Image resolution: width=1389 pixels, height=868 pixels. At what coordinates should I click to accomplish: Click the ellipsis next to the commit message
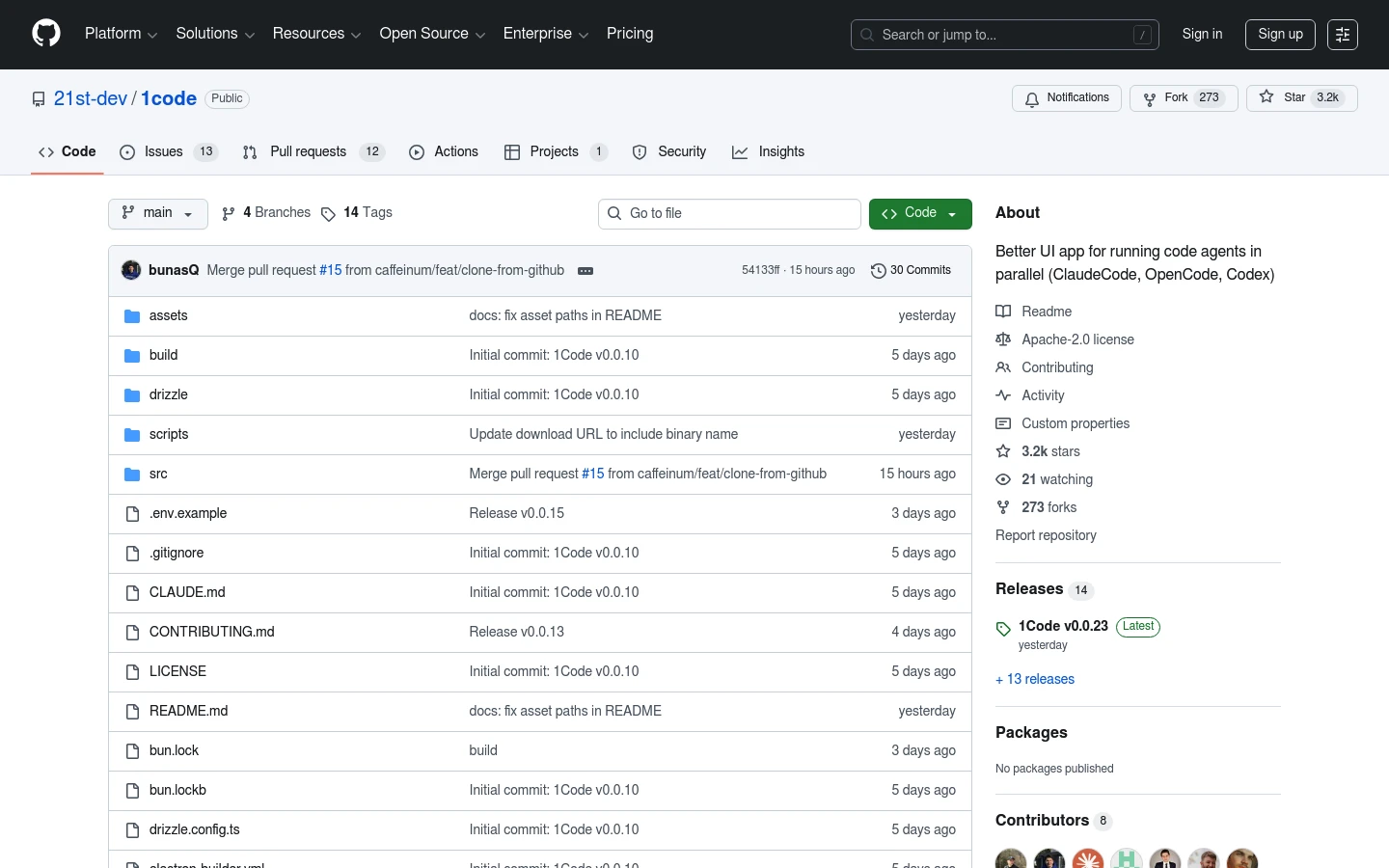[586, 271]
